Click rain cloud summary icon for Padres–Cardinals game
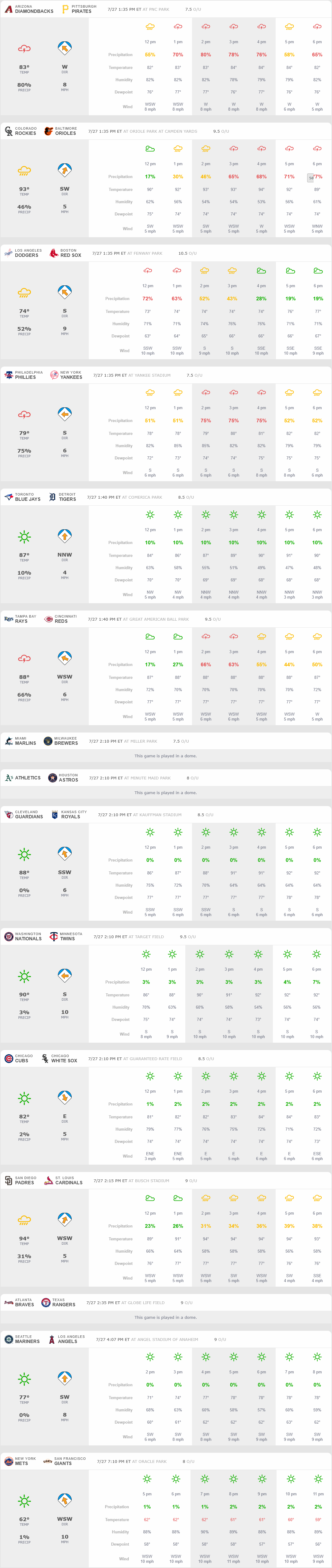 (x=24, y=1220)
